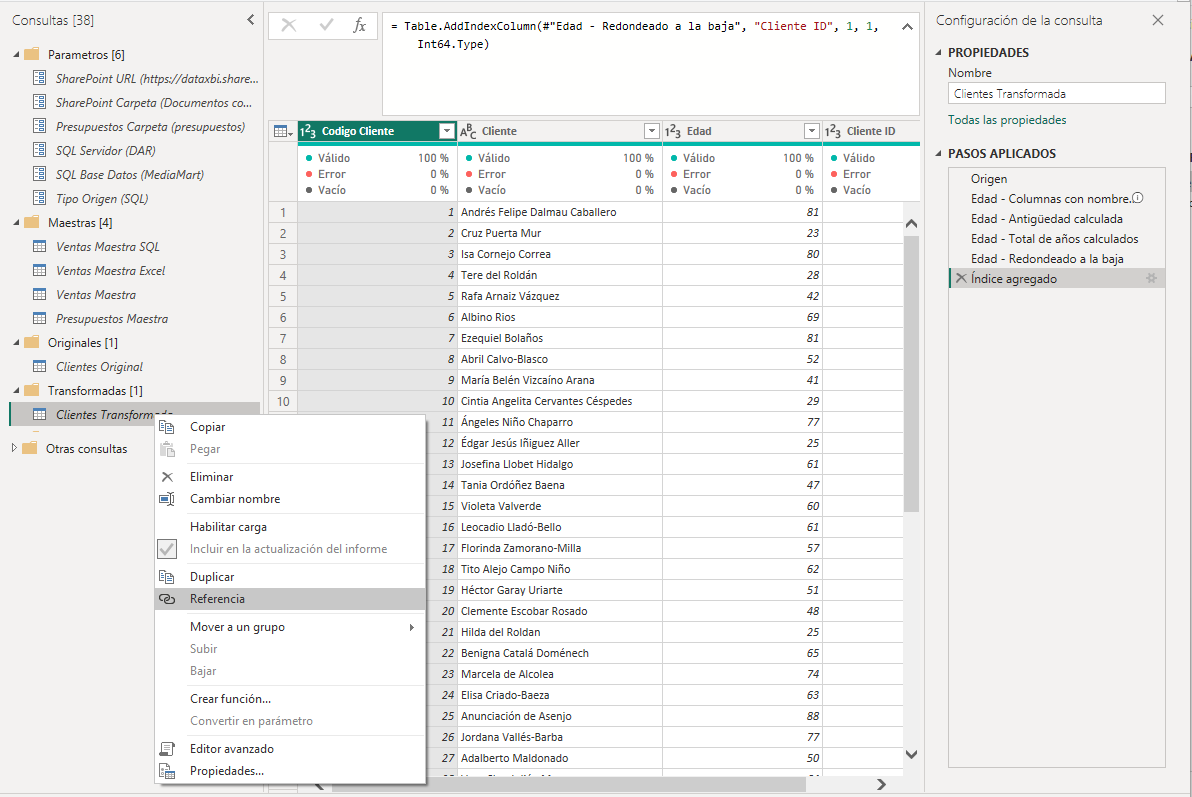Click the vertical scrollbar thumb of the data grid
1192x797 pixels.
[x=911, y=373]
